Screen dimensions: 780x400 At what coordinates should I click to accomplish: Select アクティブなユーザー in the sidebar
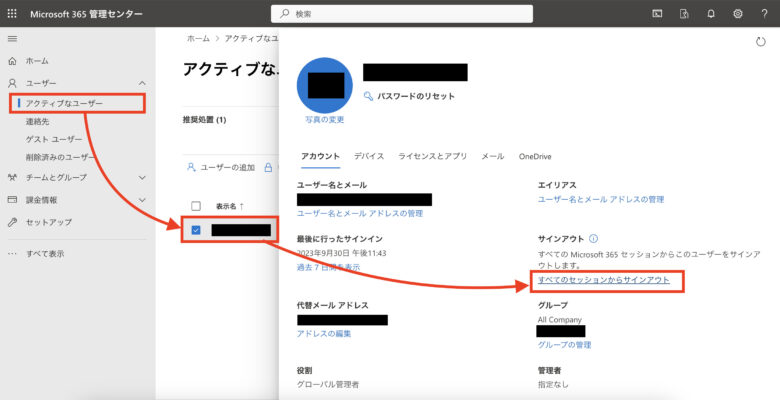tap(77, 103)
